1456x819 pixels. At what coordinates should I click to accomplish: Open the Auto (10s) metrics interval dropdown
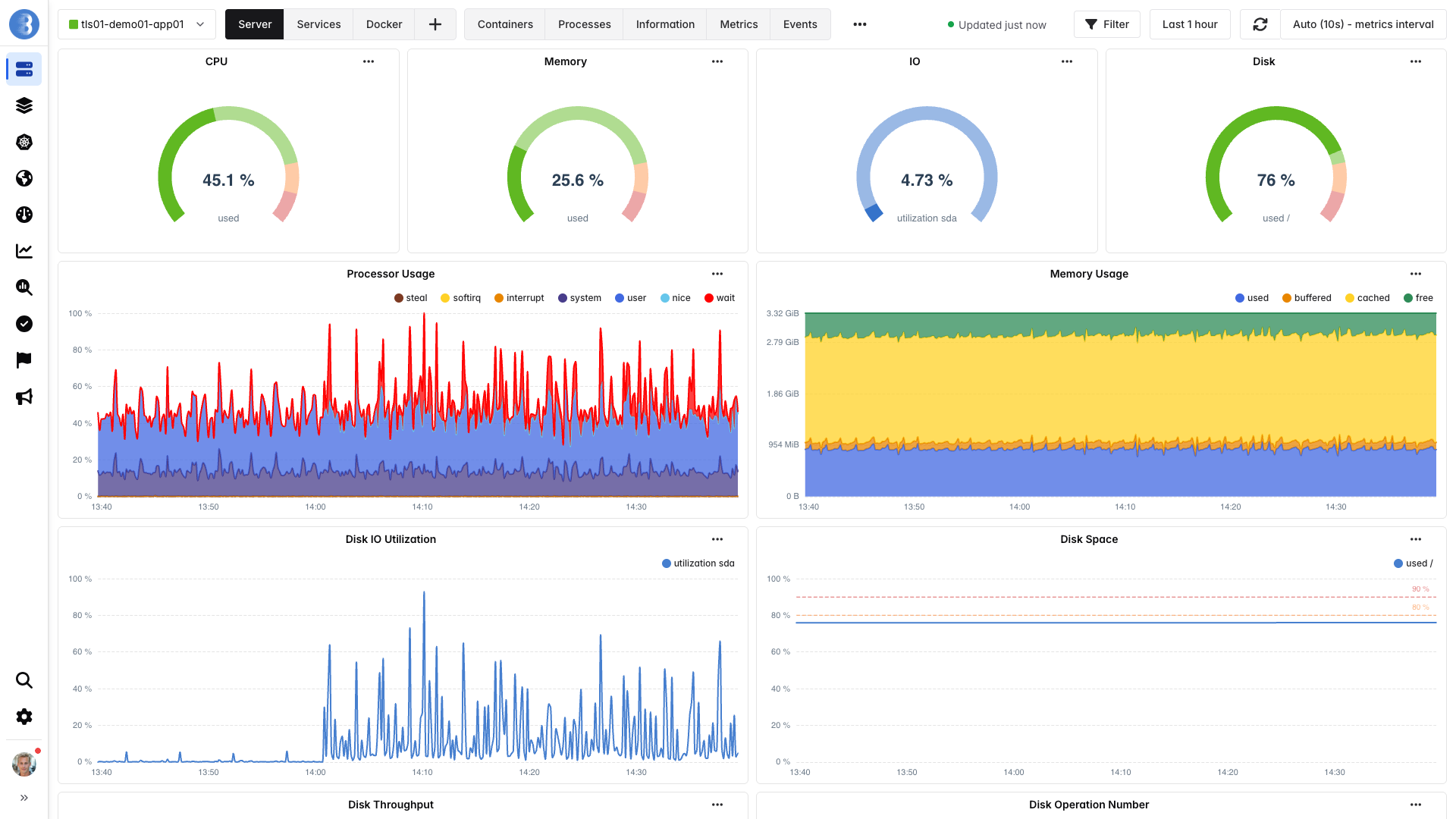point(1363,24)
